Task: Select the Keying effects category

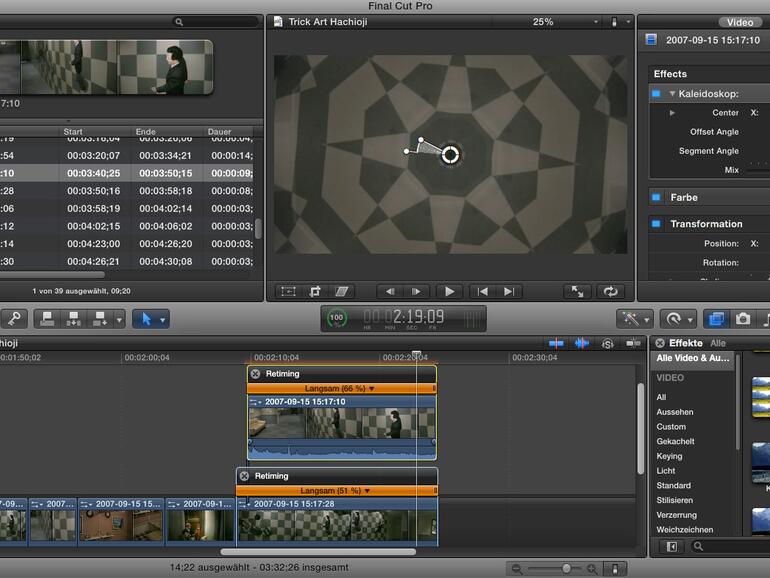Action: pos(669,456)
